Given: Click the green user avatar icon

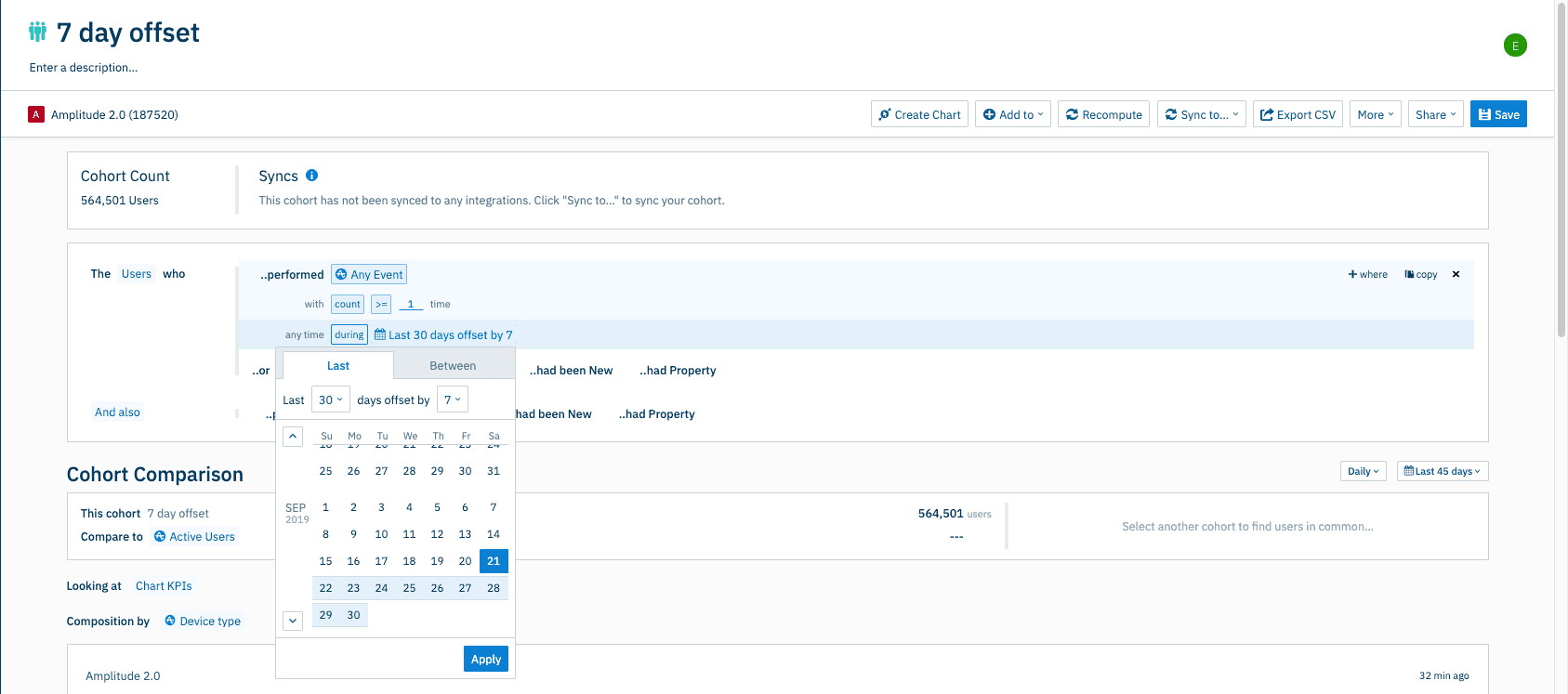Looking at the screenshot, I should coord(1515,46).
